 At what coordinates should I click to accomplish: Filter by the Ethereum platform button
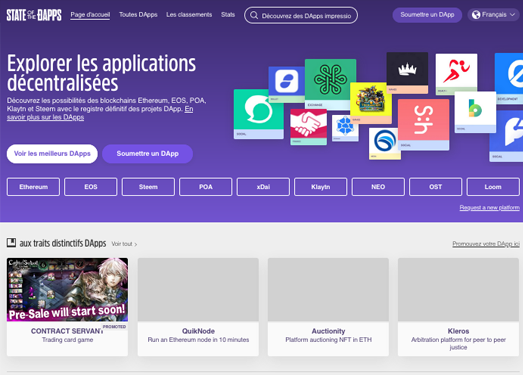pyautogui.click(x=33, y=187)
